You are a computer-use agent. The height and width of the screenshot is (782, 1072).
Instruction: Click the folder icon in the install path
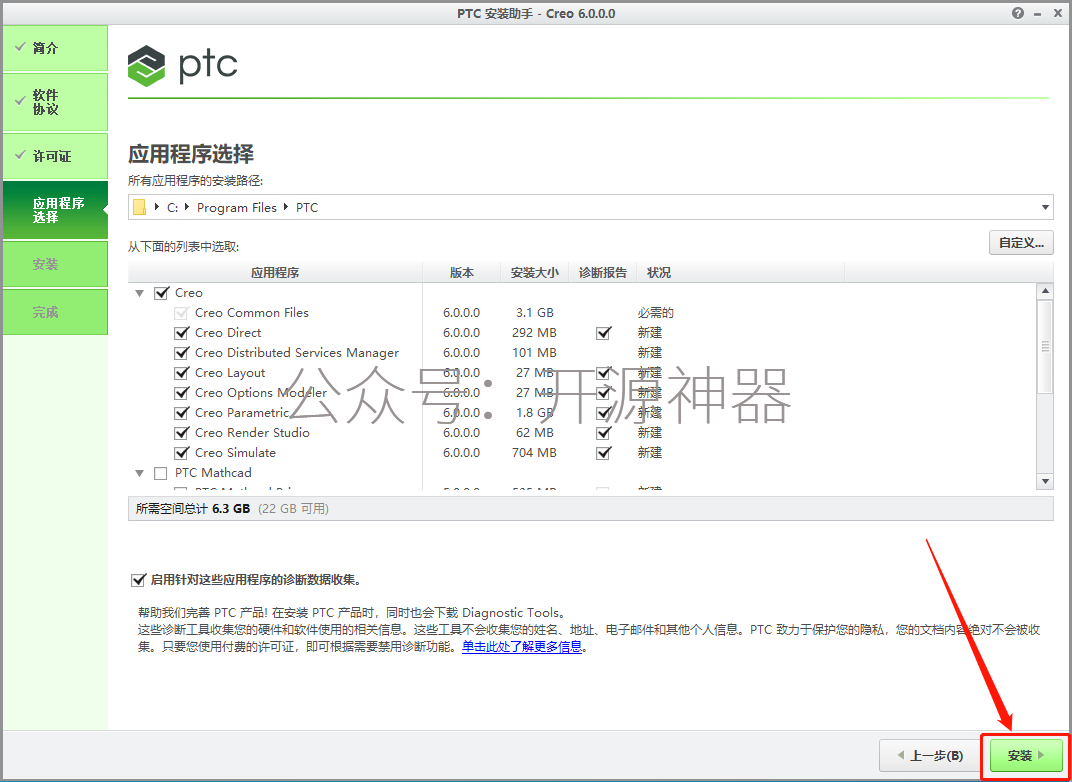[140, 207]
